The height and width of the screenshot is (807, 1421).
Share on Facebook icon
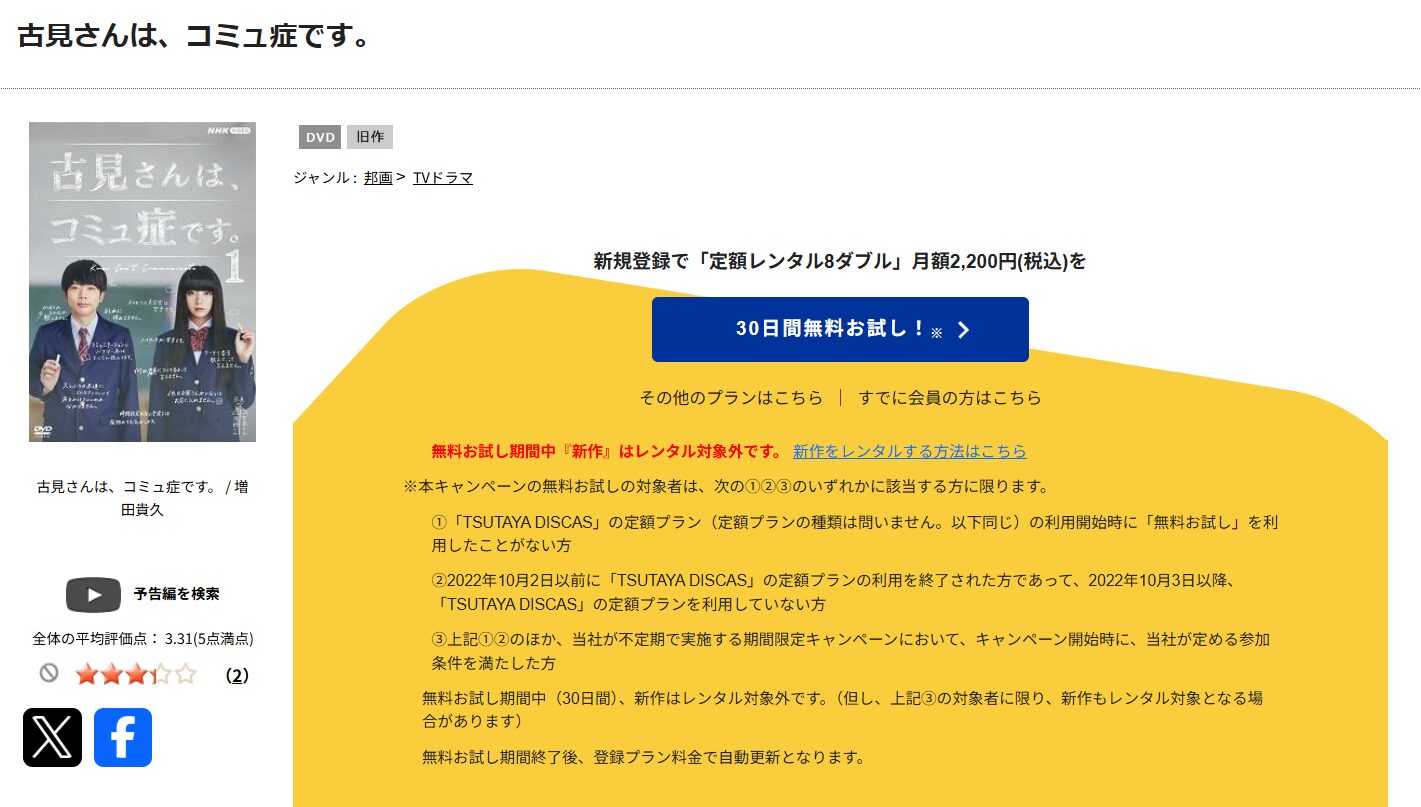[x=123, y=738]
